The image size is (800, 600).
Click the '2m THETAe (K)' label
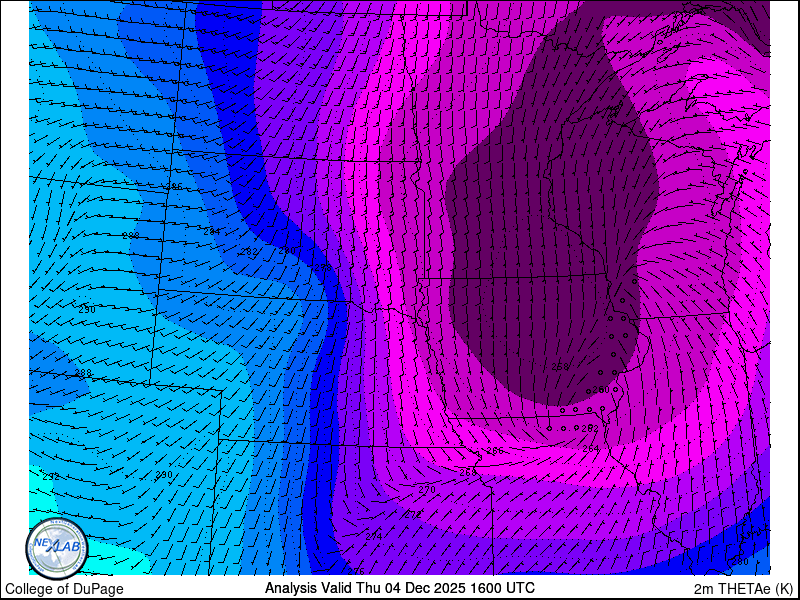pyautogui.click(x=745, y=588)
